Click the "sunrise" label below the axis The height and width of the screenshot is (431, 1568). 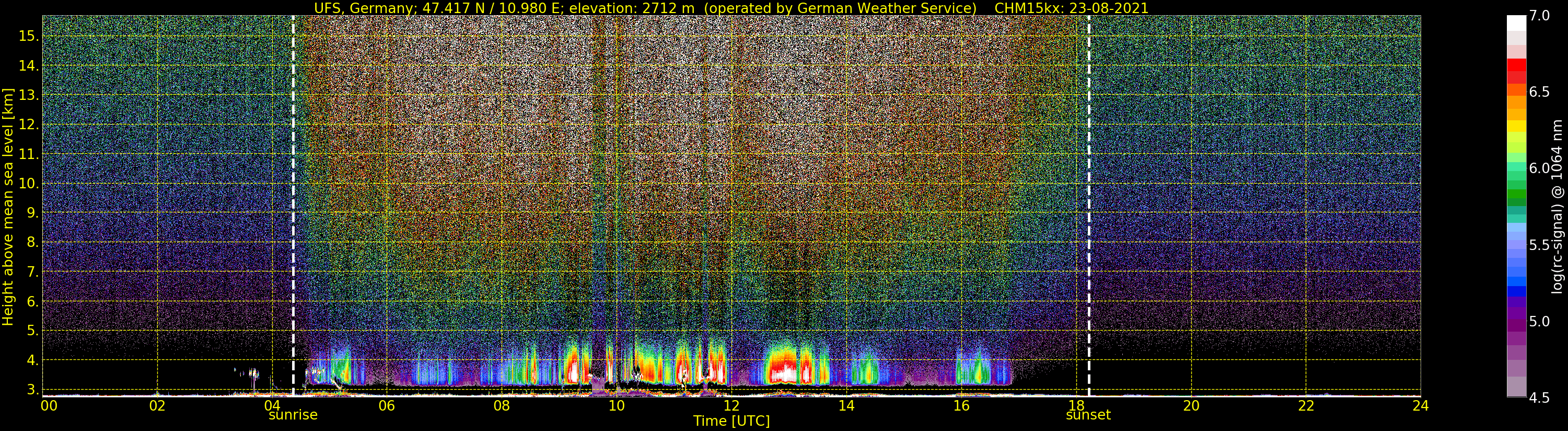coord(294,415)
